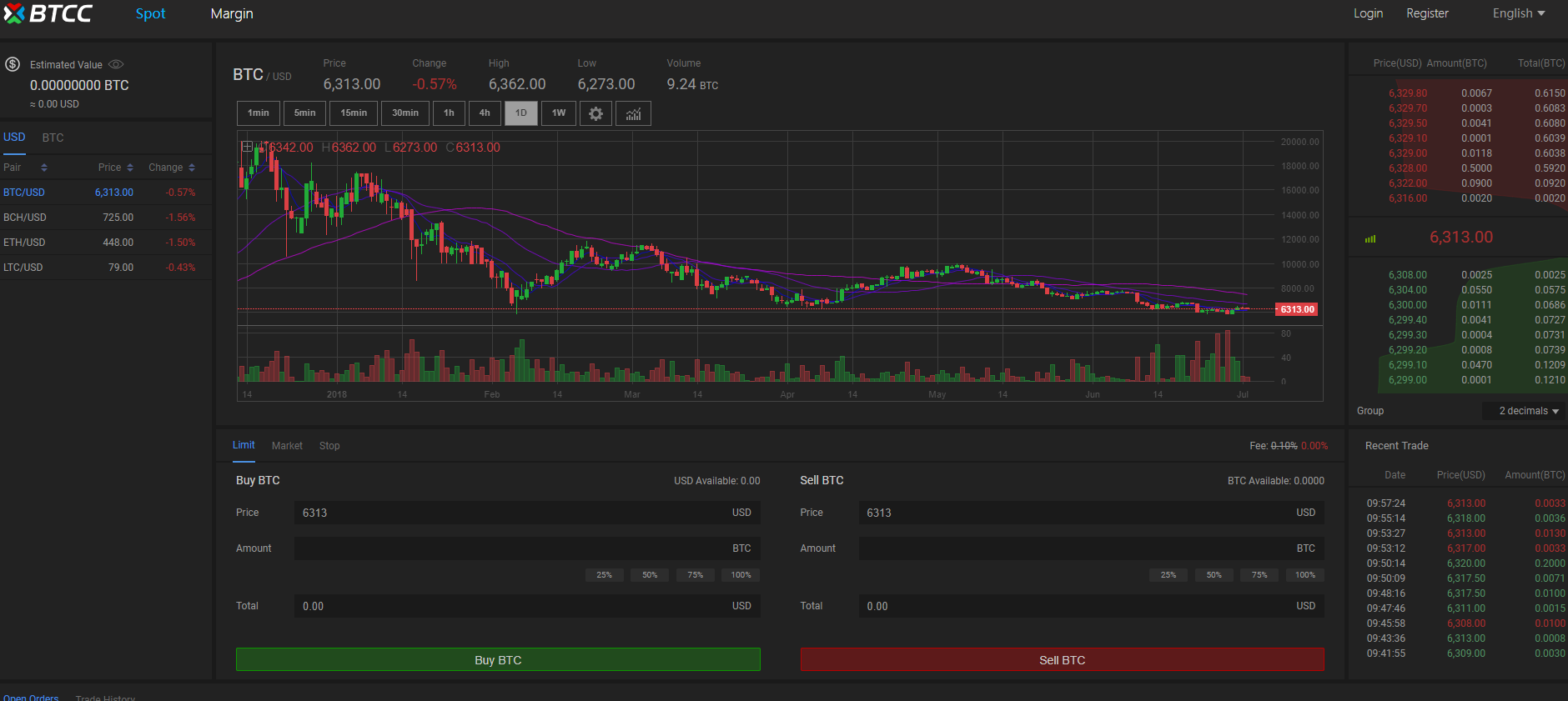Sort pairs by Change arrows
The width and height of the screenshot is (1568, 701).
click(192, 168)
